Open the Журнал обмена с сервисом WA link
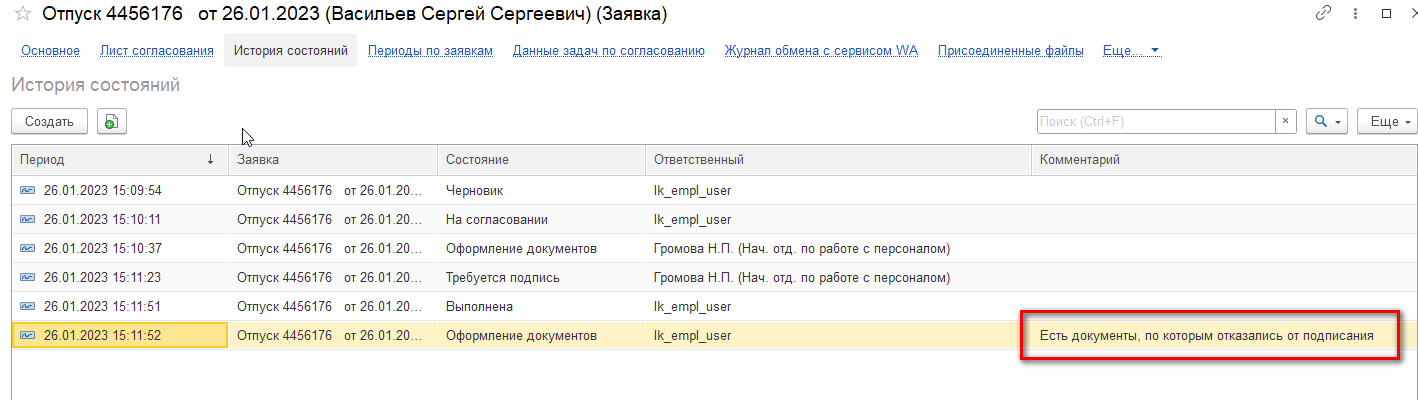 pos(821,50)
